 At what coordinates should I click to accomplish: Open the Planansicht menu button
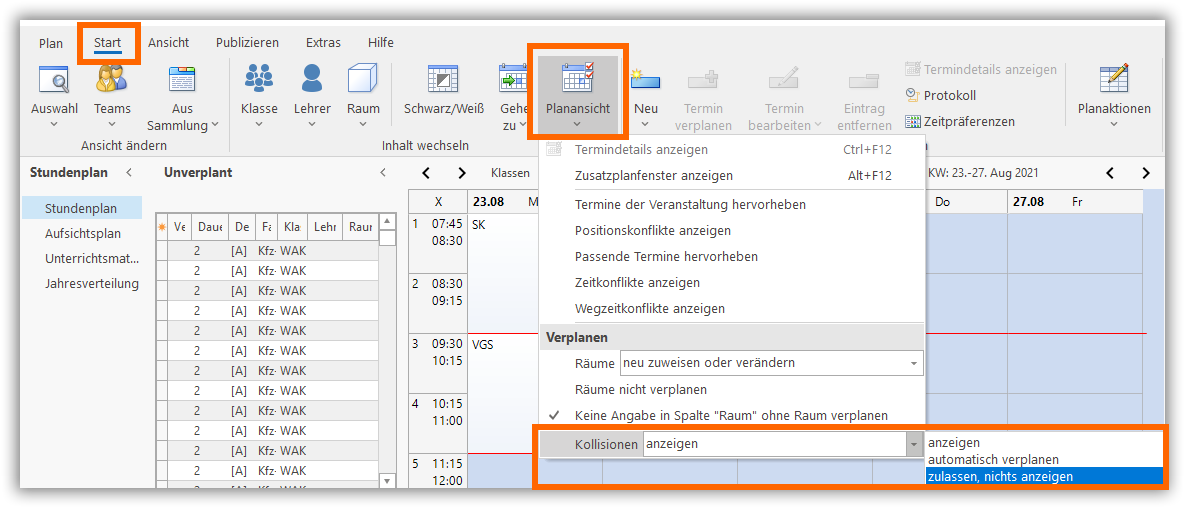[x=578, y=96]
